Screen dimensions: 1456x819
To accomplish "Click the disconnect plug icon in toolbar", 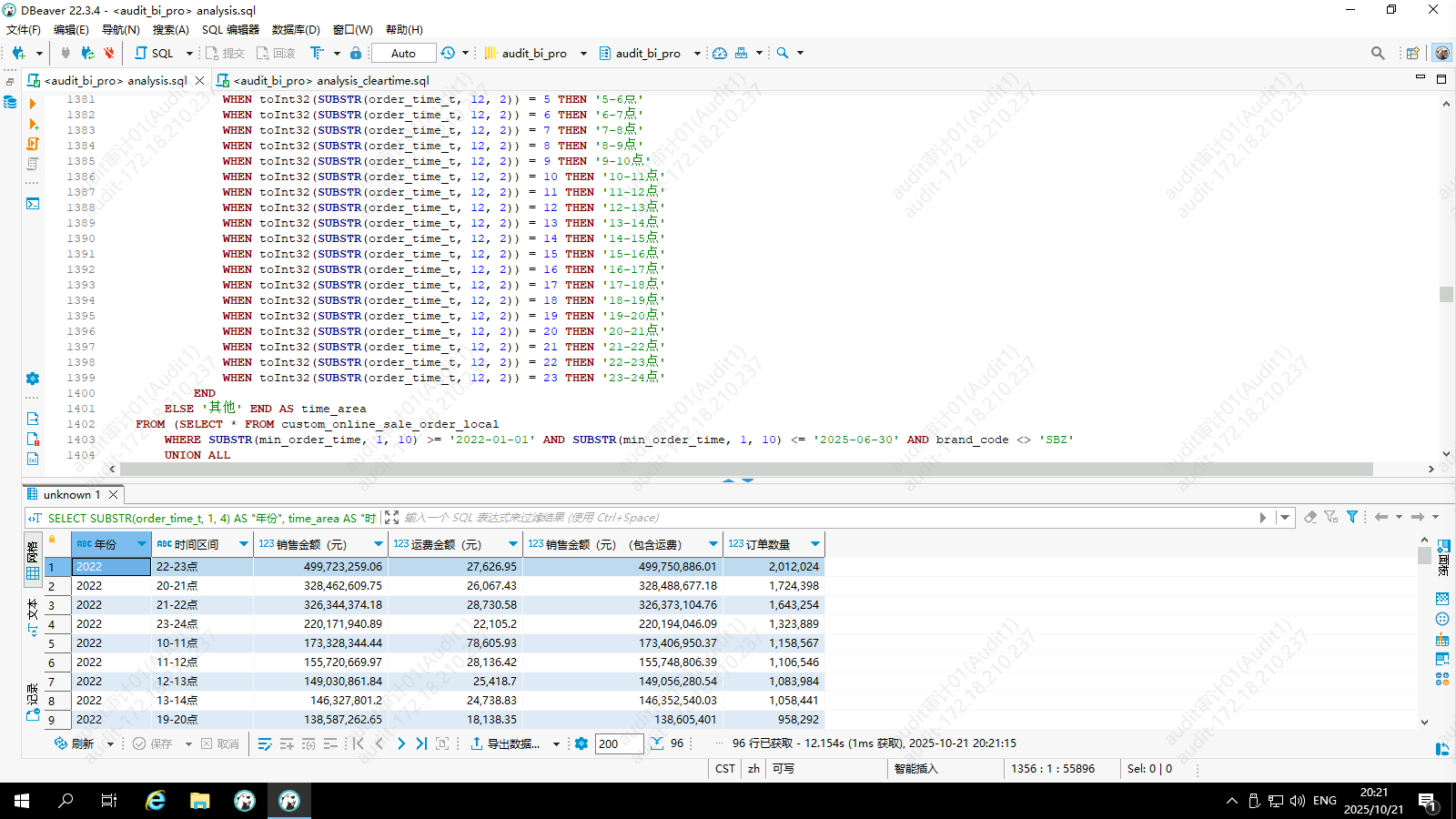I will click(x=109, y=53).
